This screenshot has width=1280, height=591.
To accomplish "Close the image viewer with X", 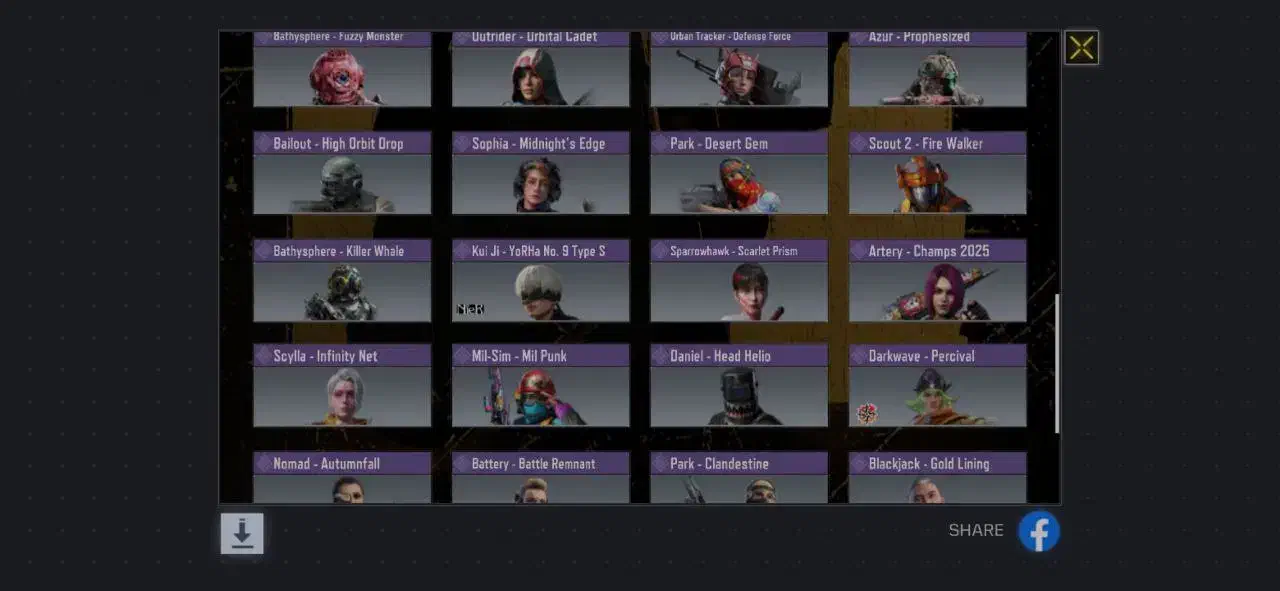I will (1081, 47).
